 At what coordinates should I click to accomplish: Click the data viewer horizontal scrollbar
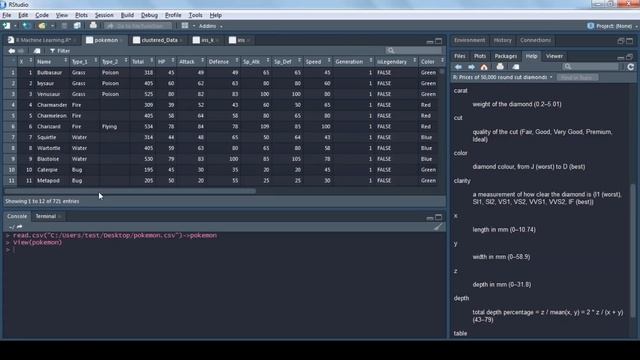pyautogui.click(x=130, y=191)
